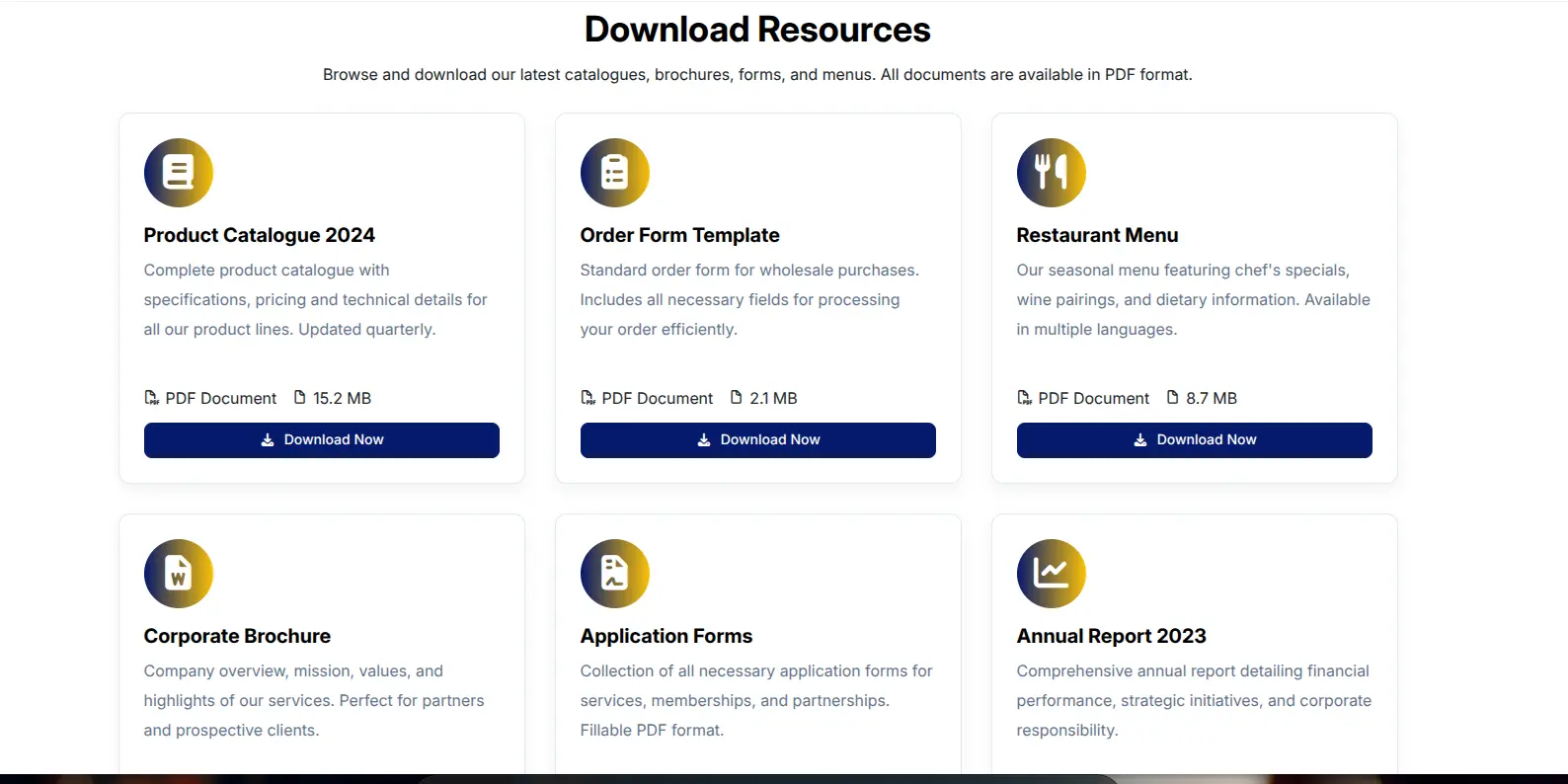This screenshot has height=784, width=1568.
Task: Click PDF file icon in Order Form card
Action: pos(588,398)
